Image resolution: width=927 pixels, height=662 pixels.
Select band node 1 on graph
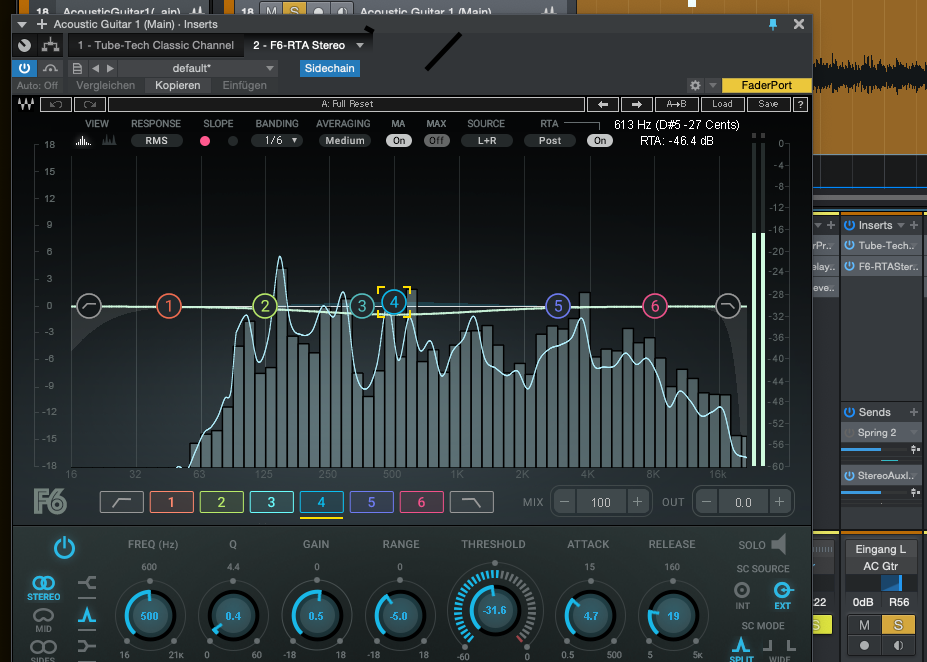(x=168, y=306)
